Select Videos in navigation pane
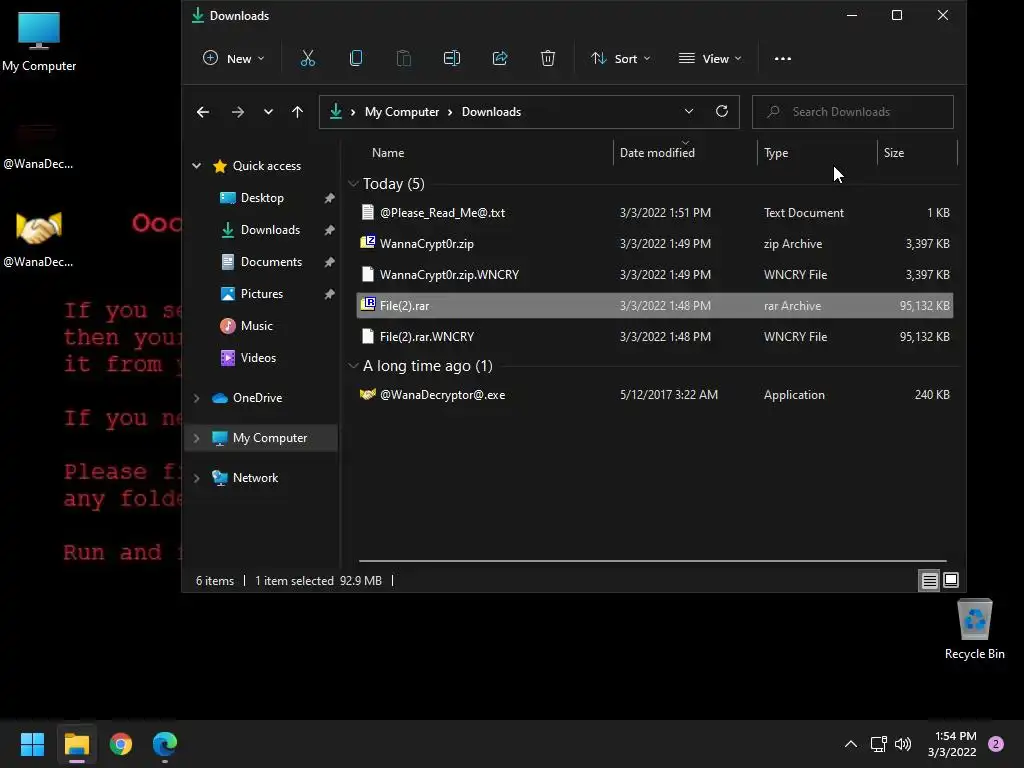 258,358
